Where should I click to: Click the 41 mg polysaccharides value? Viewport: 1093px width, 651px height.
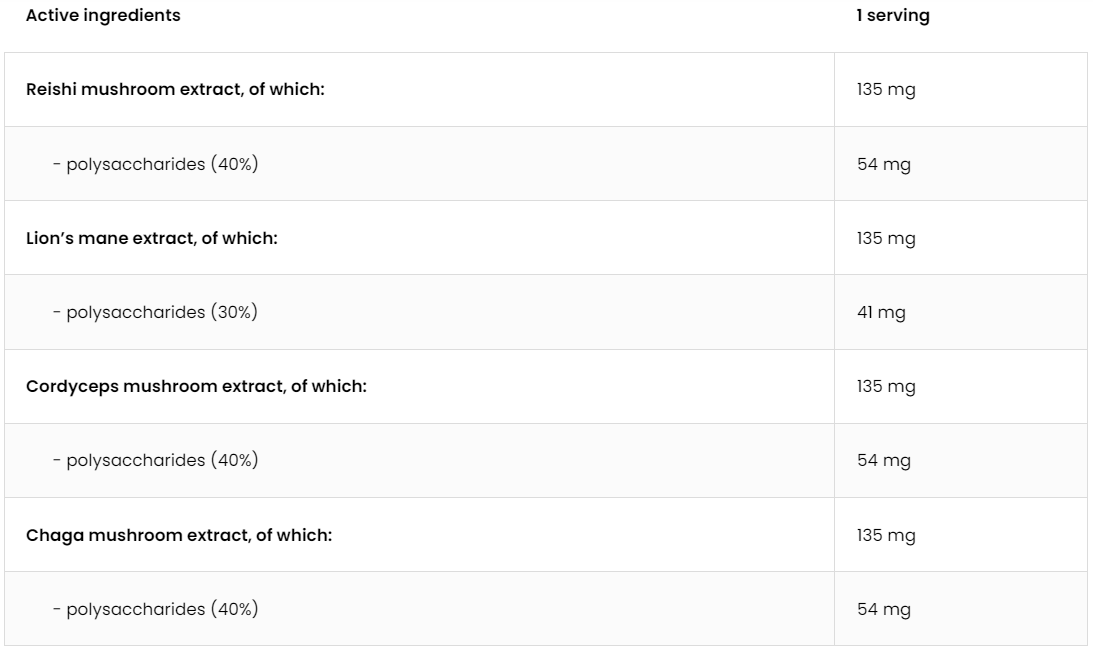[880, 312]
